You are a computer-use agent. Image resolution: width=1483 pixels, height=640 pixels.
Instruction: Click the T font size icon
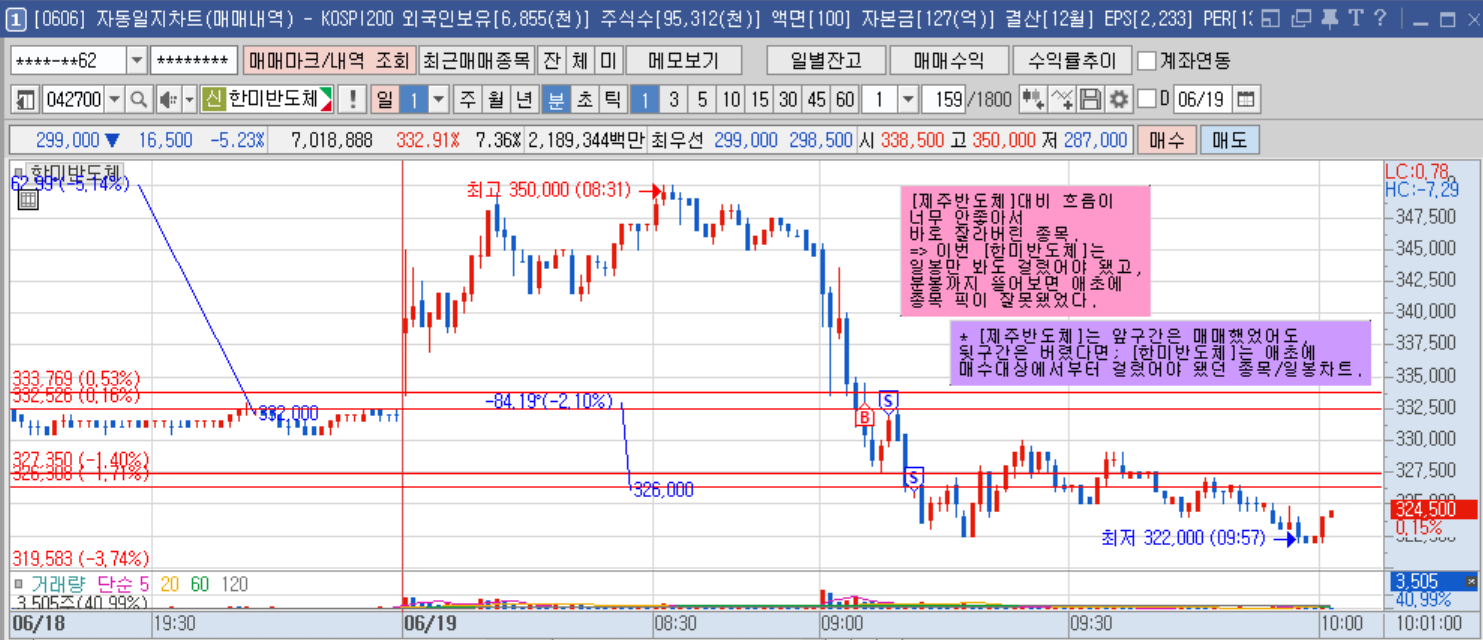(1355, 18)
